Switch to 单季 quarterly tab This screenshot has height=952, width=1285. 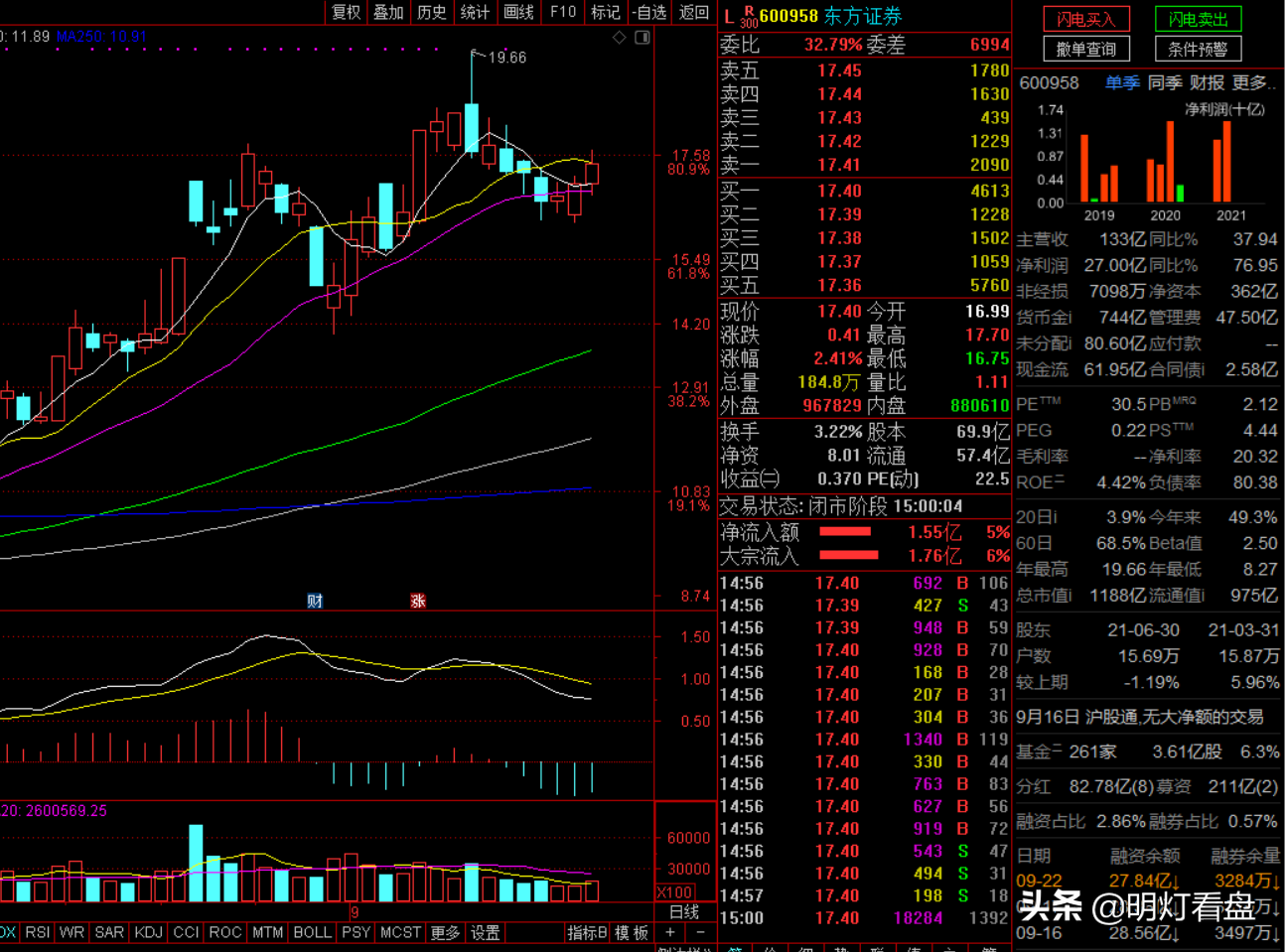(1122, 82)
